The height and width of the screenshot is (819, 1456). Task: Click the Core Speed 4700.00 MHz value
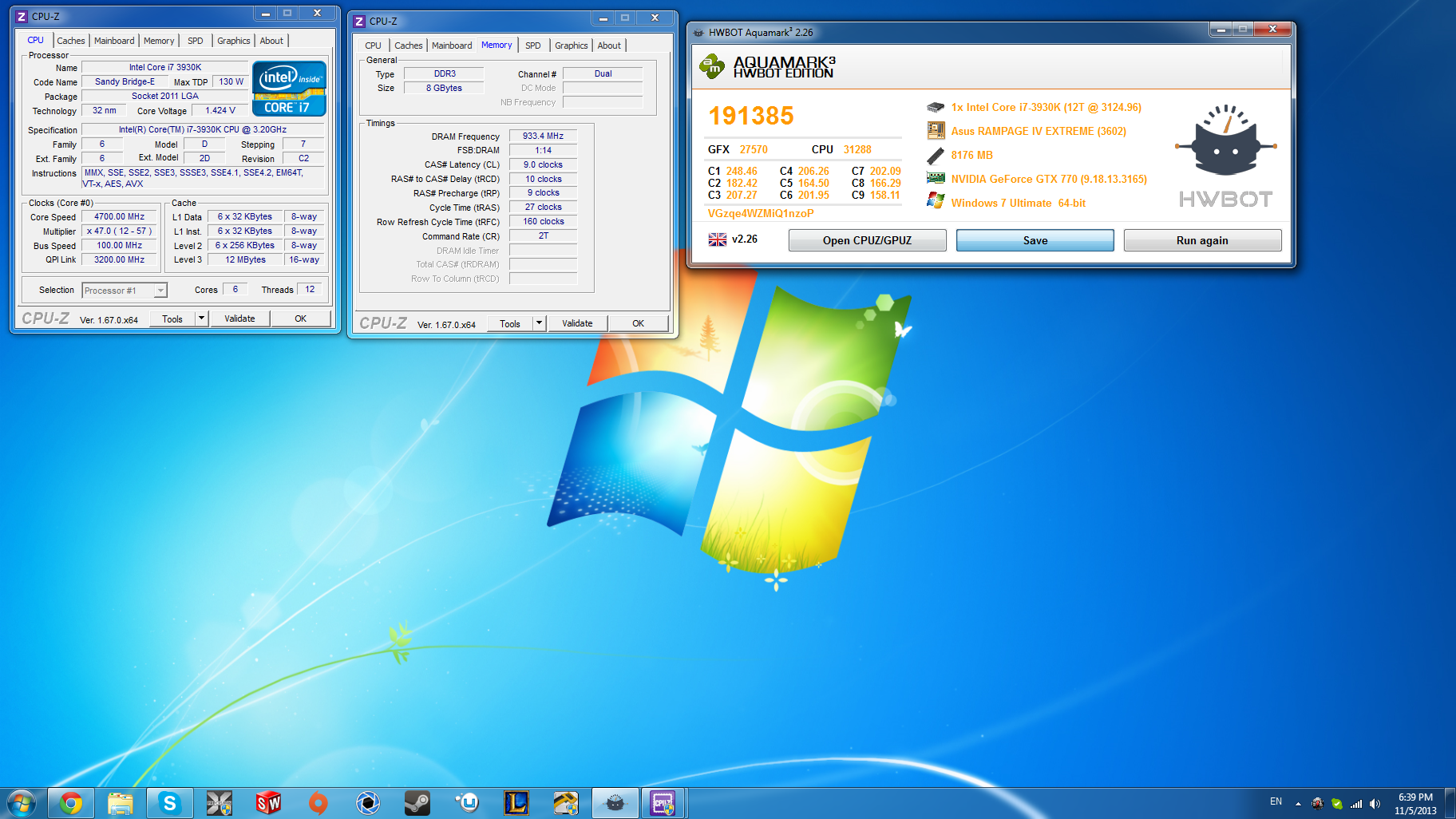(120, 216)
